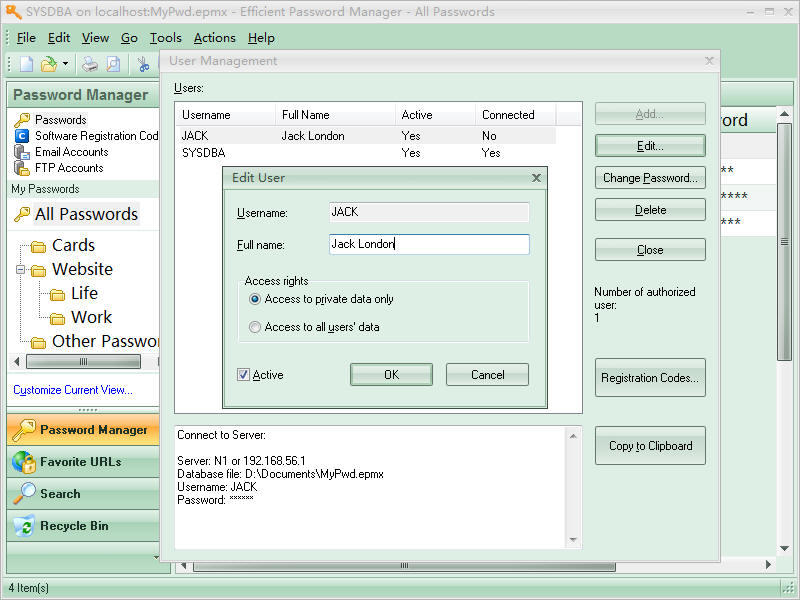Click scroll-down arrow of Connect to Server box
Image resolution: width=800 pixels, height=600 pixels.
point(573,540)
